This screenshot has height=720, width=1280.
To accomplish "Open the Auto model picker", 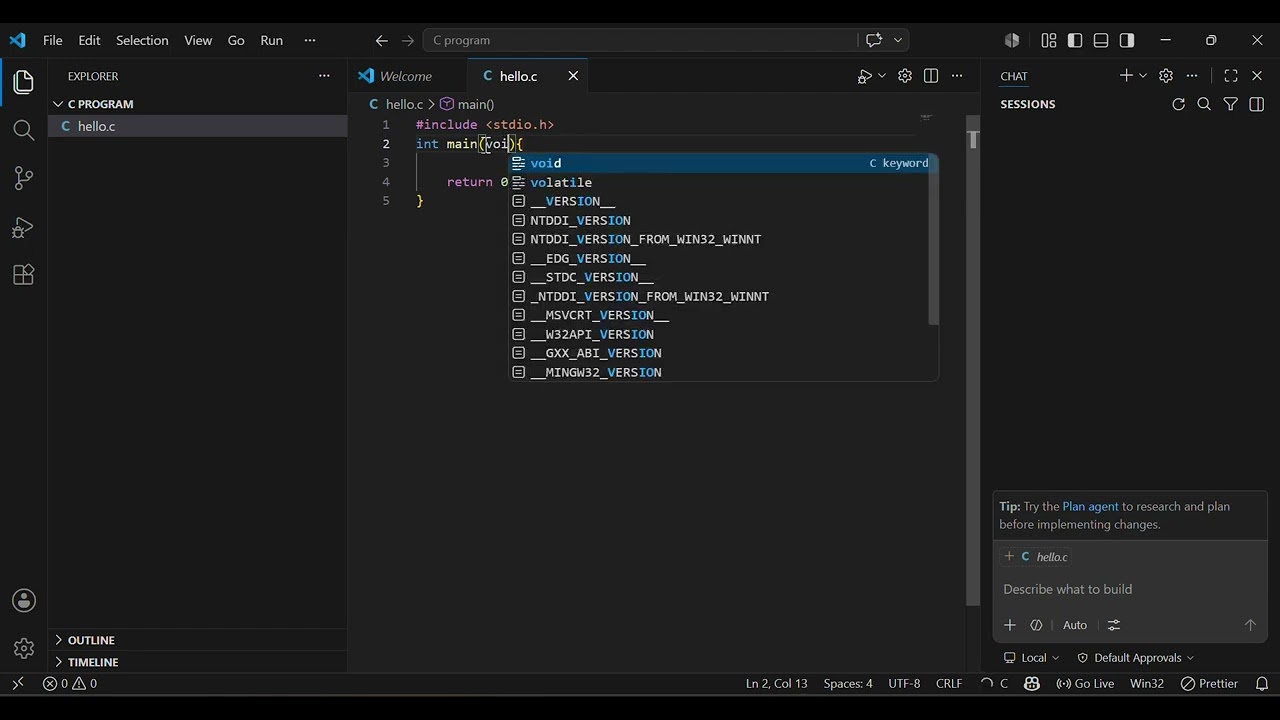I will (1075, 625).
